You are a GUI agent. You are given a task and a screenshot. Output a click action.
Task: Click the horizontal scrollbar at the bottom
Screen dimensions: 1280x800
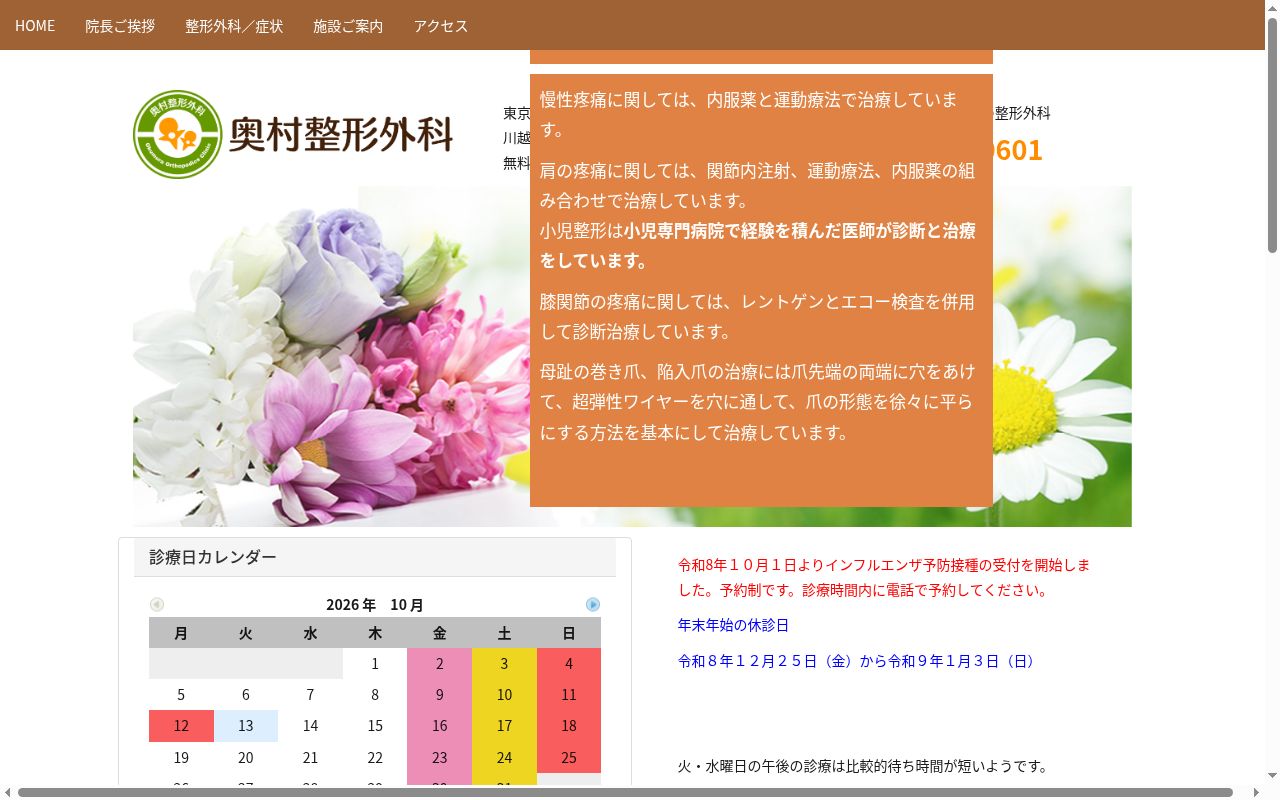pyautogui.click(x=625, y=792)
